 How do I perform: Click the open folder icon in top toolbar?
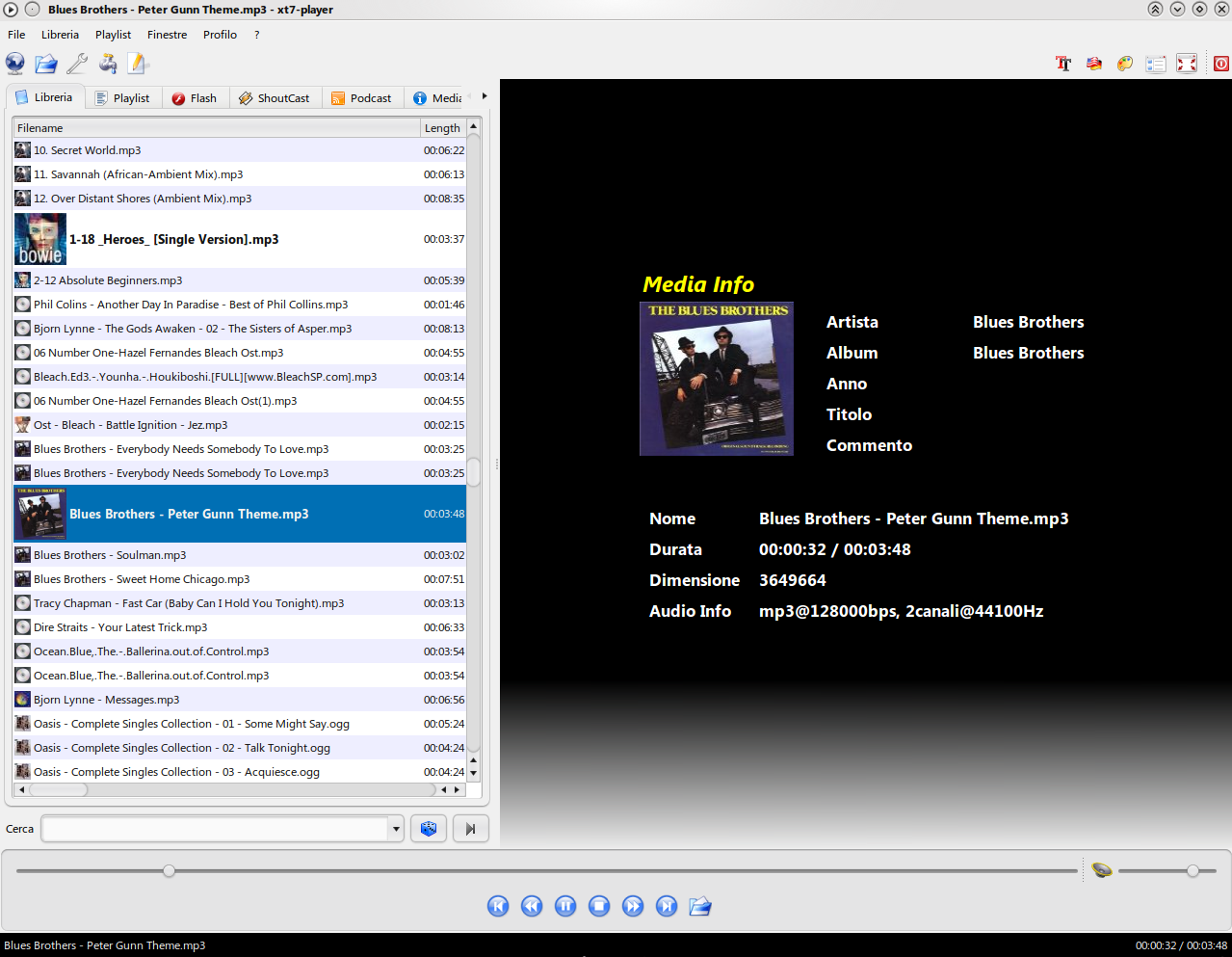point(46,64)
